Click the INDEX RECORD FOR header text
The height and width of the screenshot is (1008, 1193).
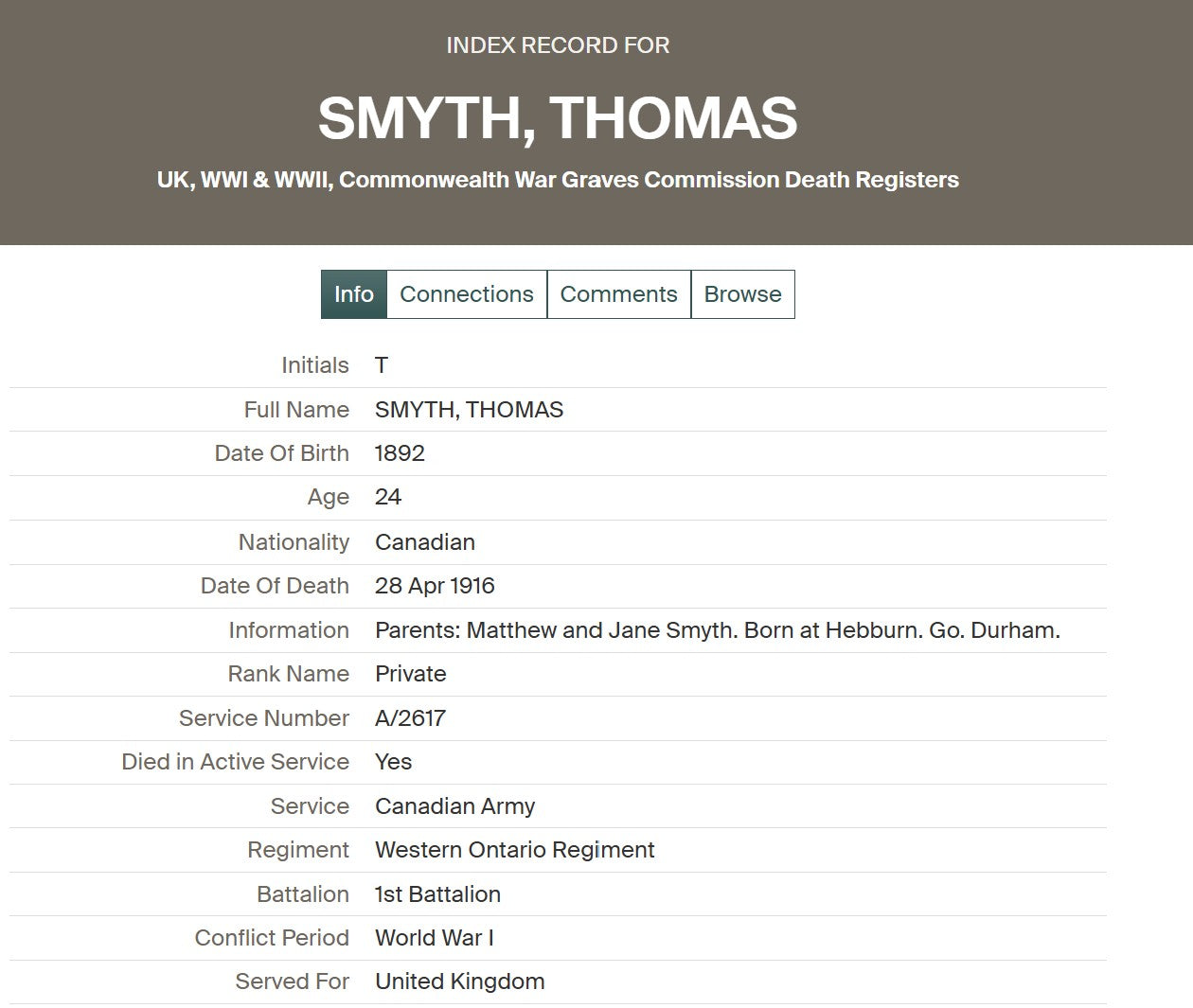click(x=558, y=45)
